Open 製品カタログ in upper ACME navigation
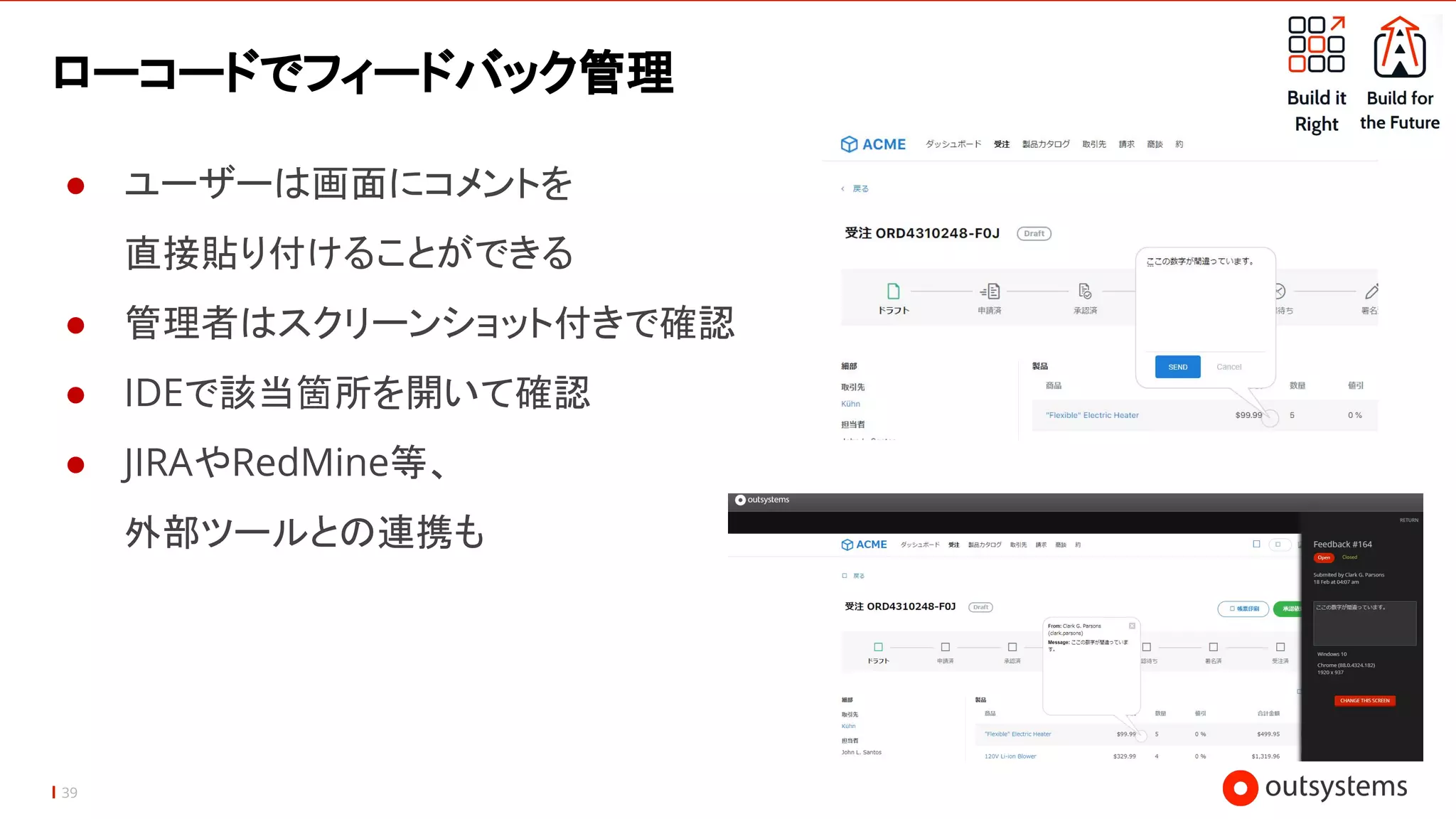Viewport: 1456px width, 819px height. click(1046, 144)
